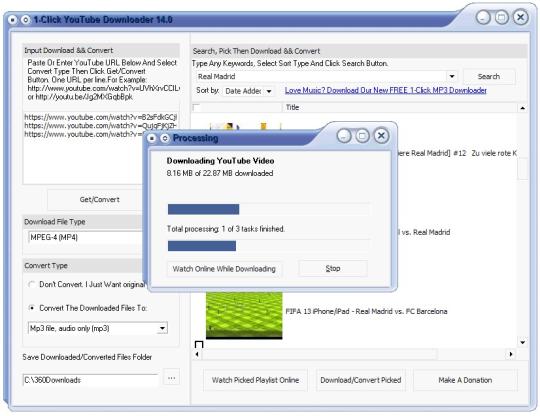The width and height of the screenshot is (540, 416).
Task: Click the '8.16 MB of 22.87 MB downloaded' text
Action: tap(220, 173)
